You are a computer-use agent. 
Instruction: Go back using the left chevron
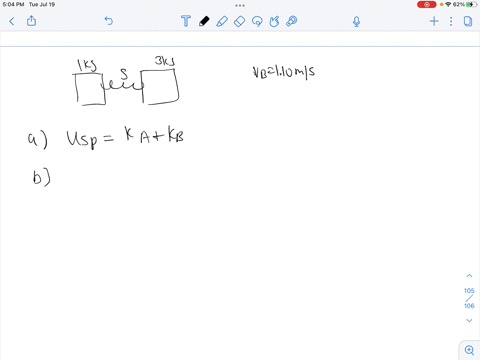click(12, 22)
